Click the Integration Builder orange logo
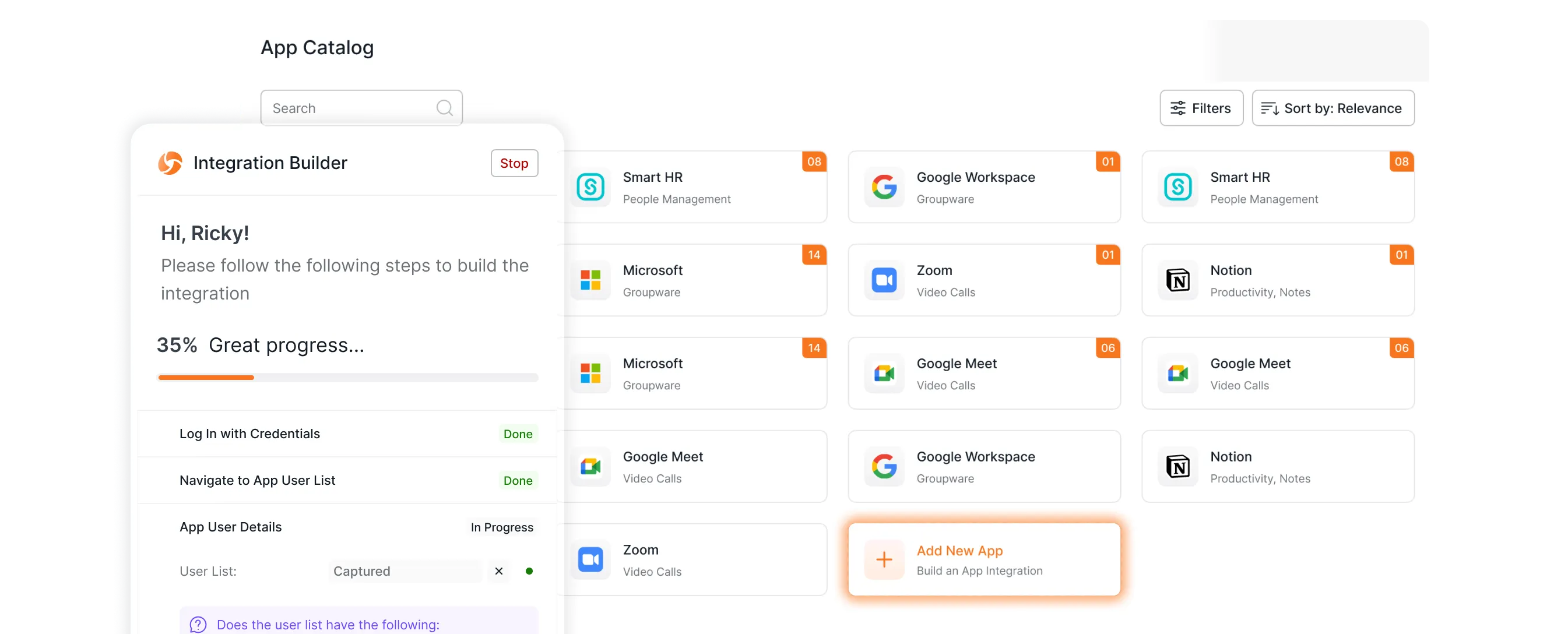This screenshot has width=1568, height=634. pyautogui.click(x=170, y=163)
